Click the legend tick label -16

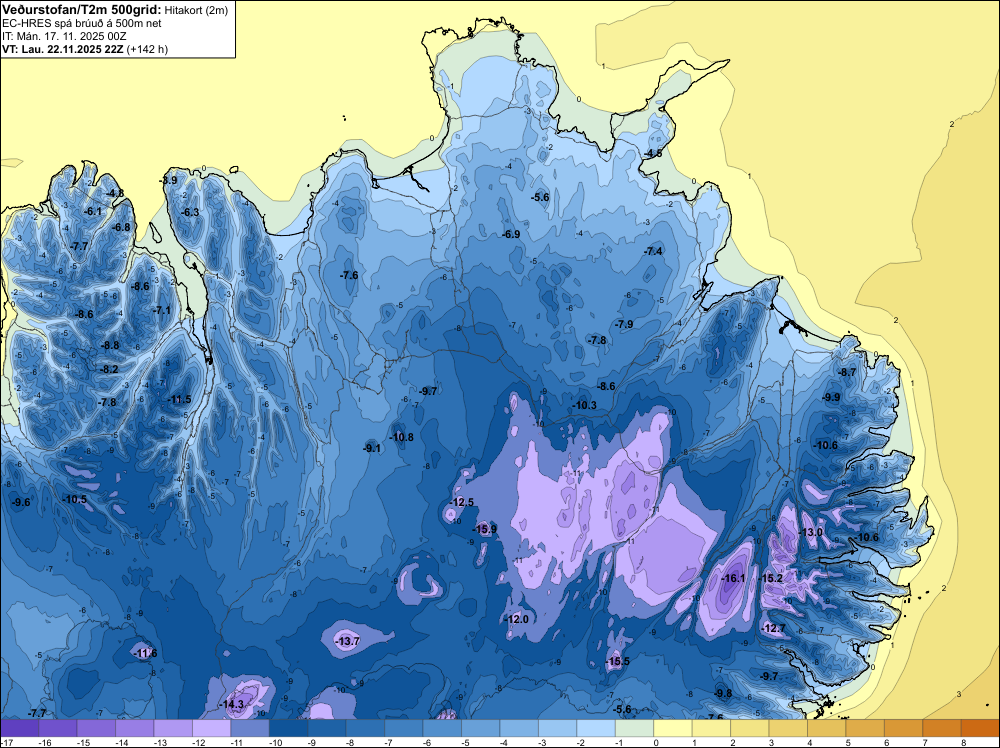click(45, 742)
